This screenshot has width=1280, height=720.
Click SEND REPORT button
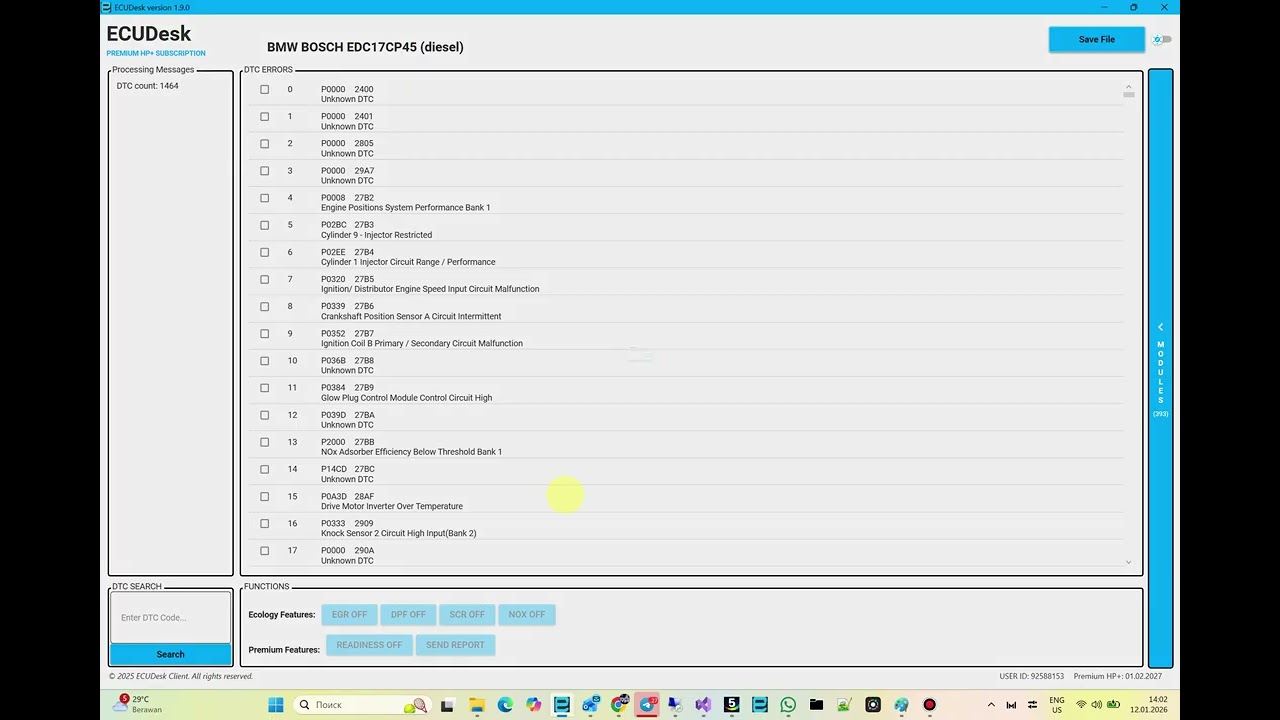pyautogui.click(x=455, y=645)
